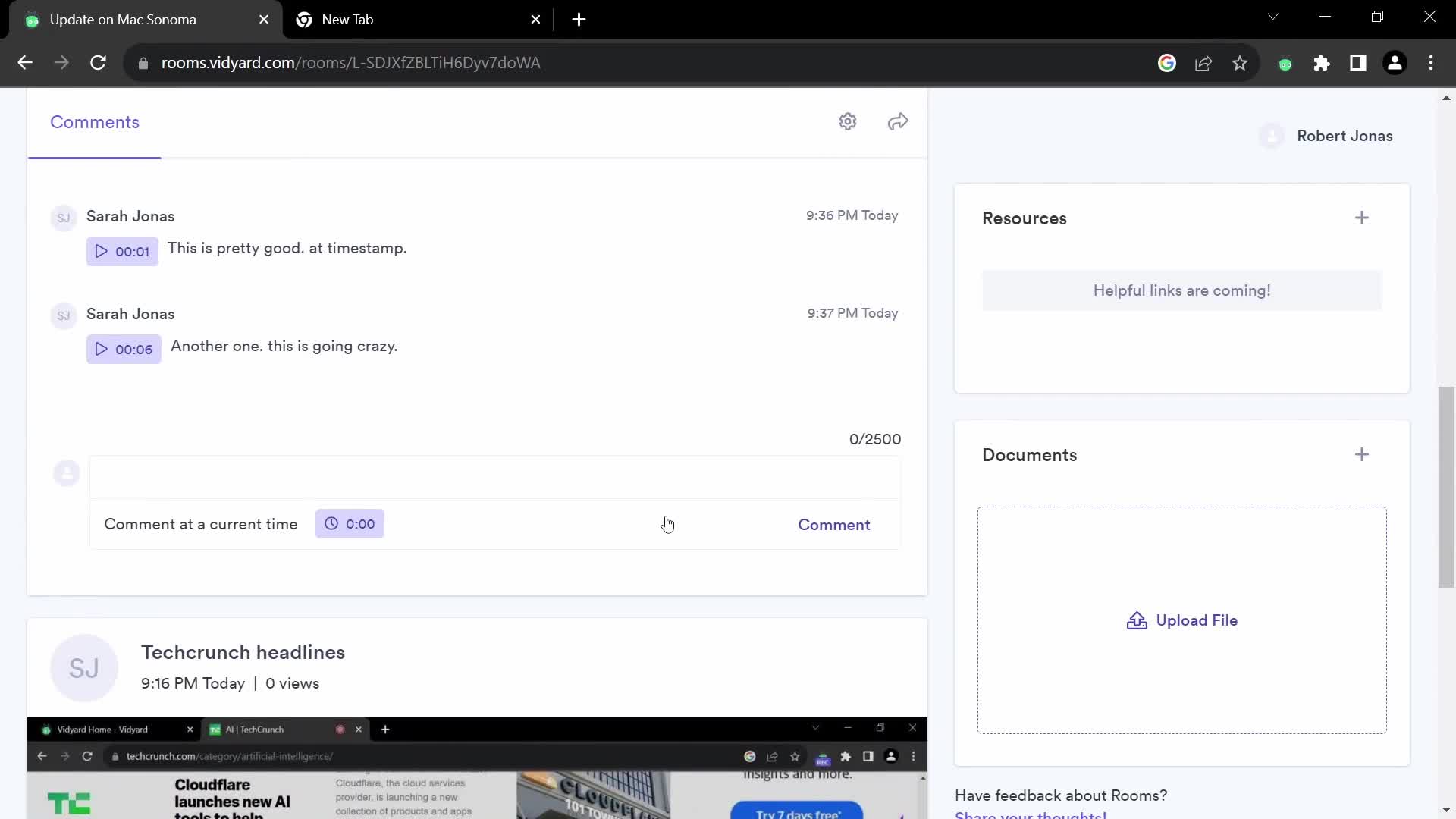Switch to the Comments tab

(95, 122)
